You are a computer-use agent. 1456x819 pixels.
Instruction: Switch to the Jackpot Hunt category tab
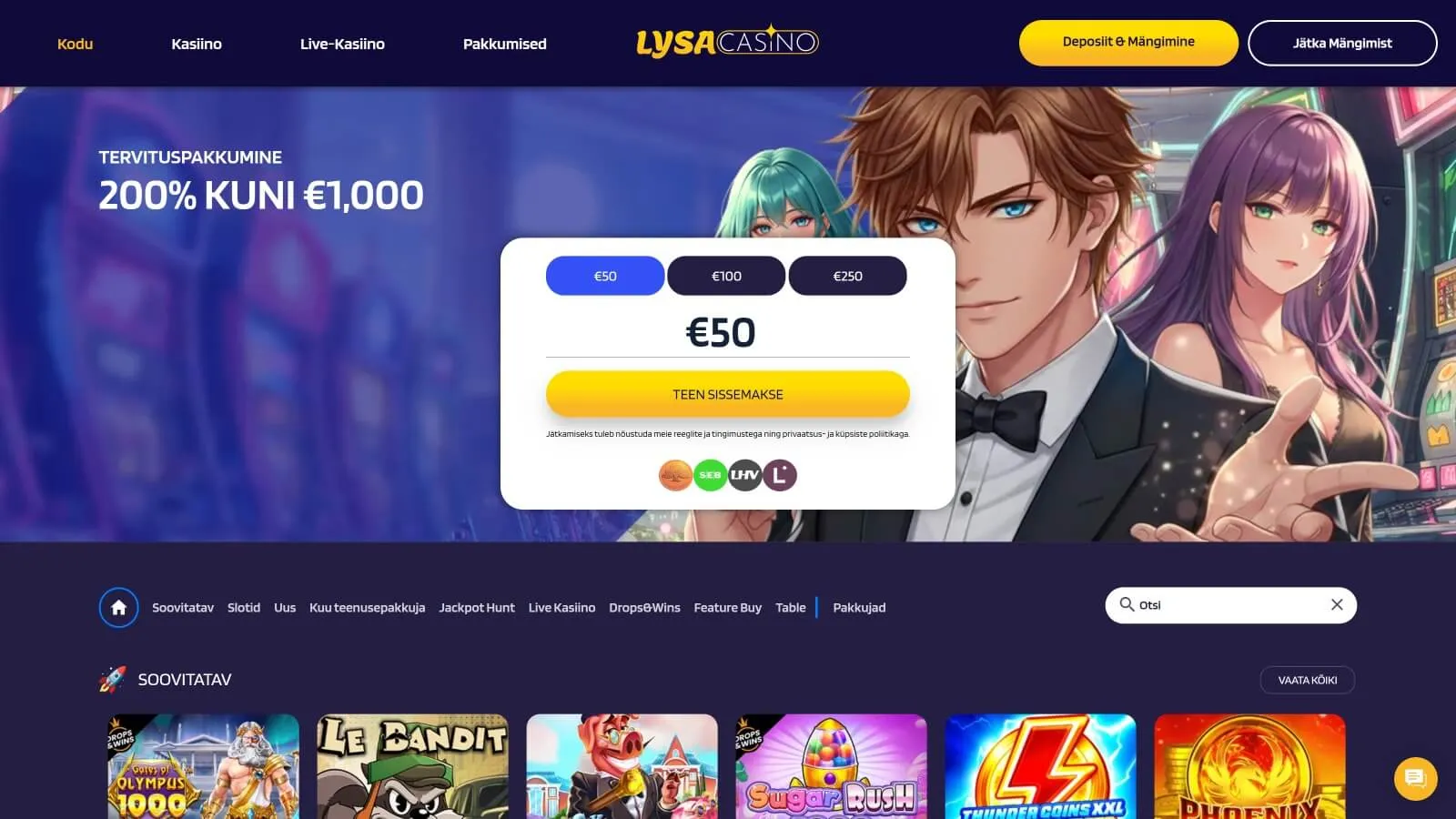point(477,608)
